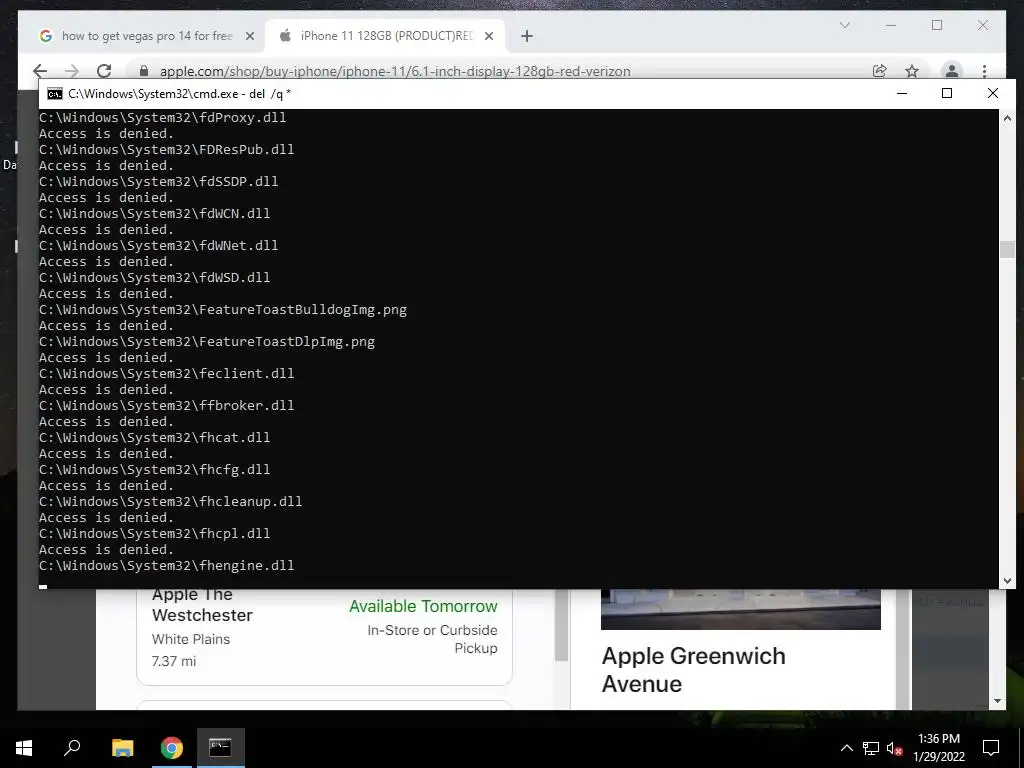Viewport: 1024px width, 768px height.
Task: Click cmd scrollbar up arrow
Action: (x=1007, y=118)
